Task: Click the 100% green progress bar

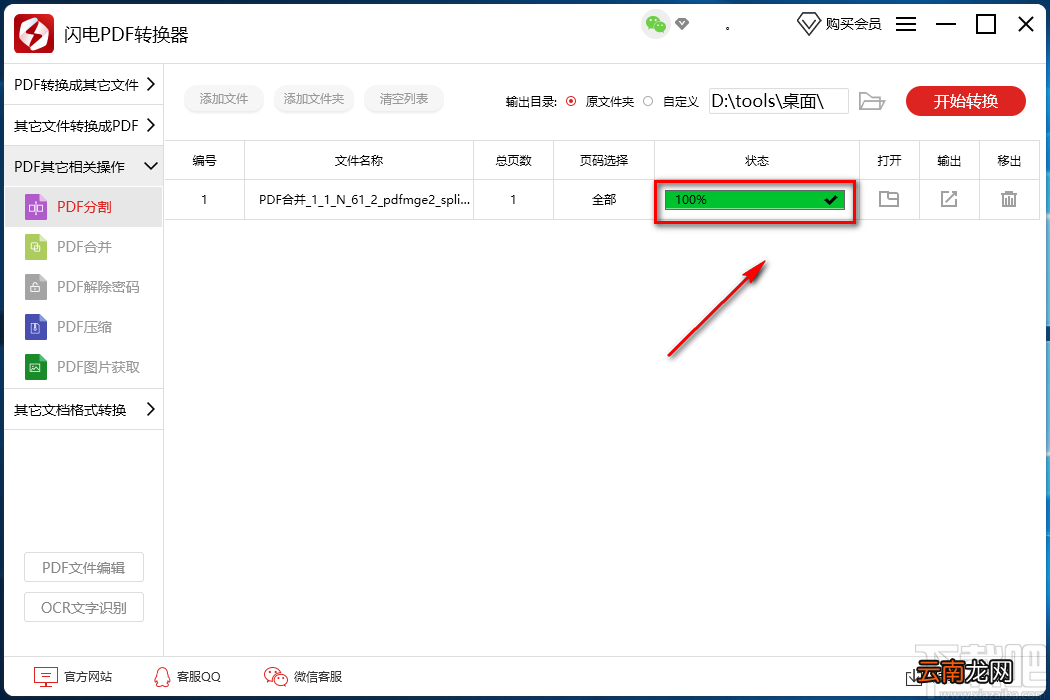Action: pos(755,200)
